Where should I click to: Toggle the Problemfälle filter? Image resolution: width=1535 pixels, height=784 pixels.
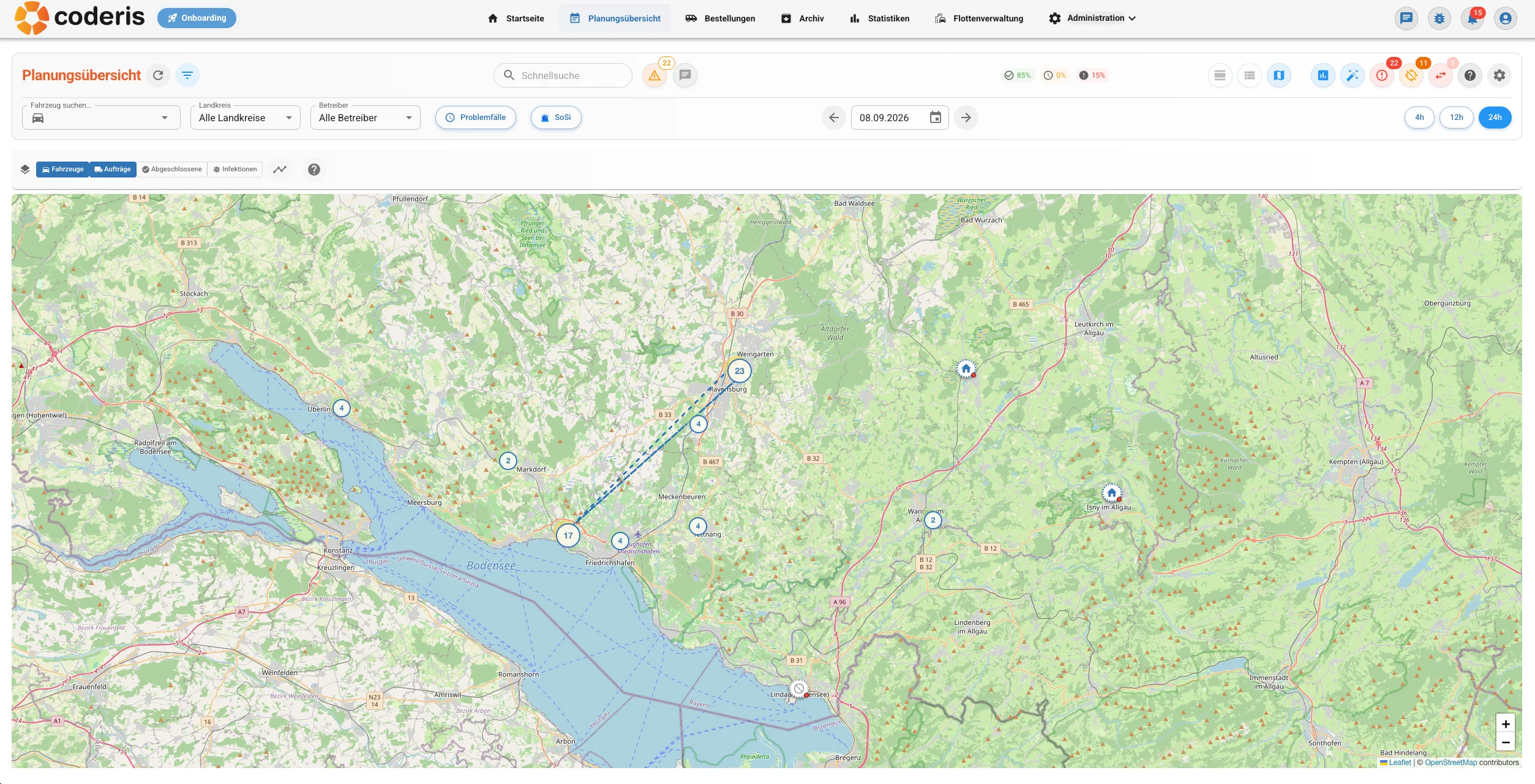[476, 118]
